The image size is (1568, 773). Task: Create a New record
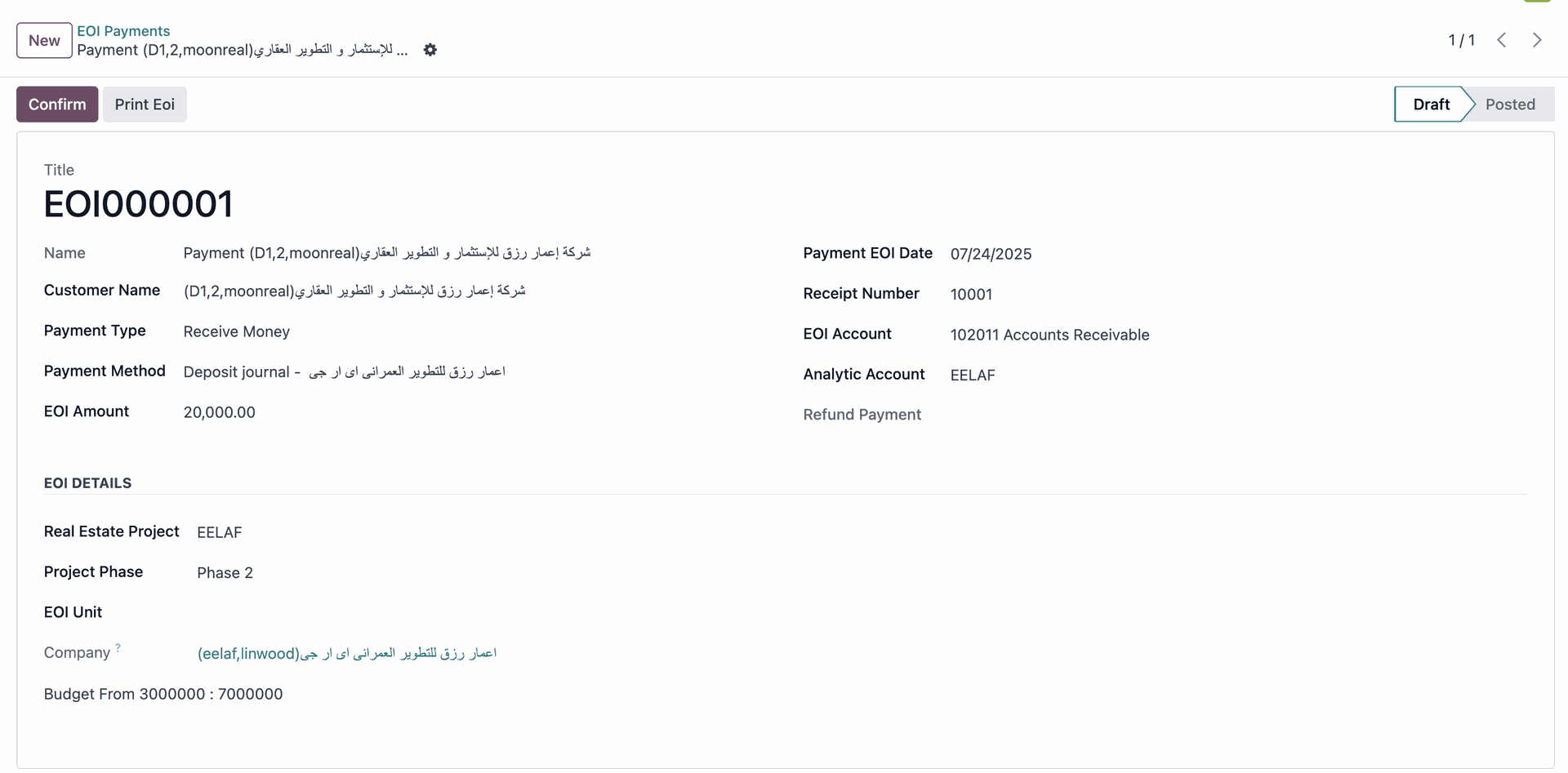pyautogui.click(x=44, y=41)
